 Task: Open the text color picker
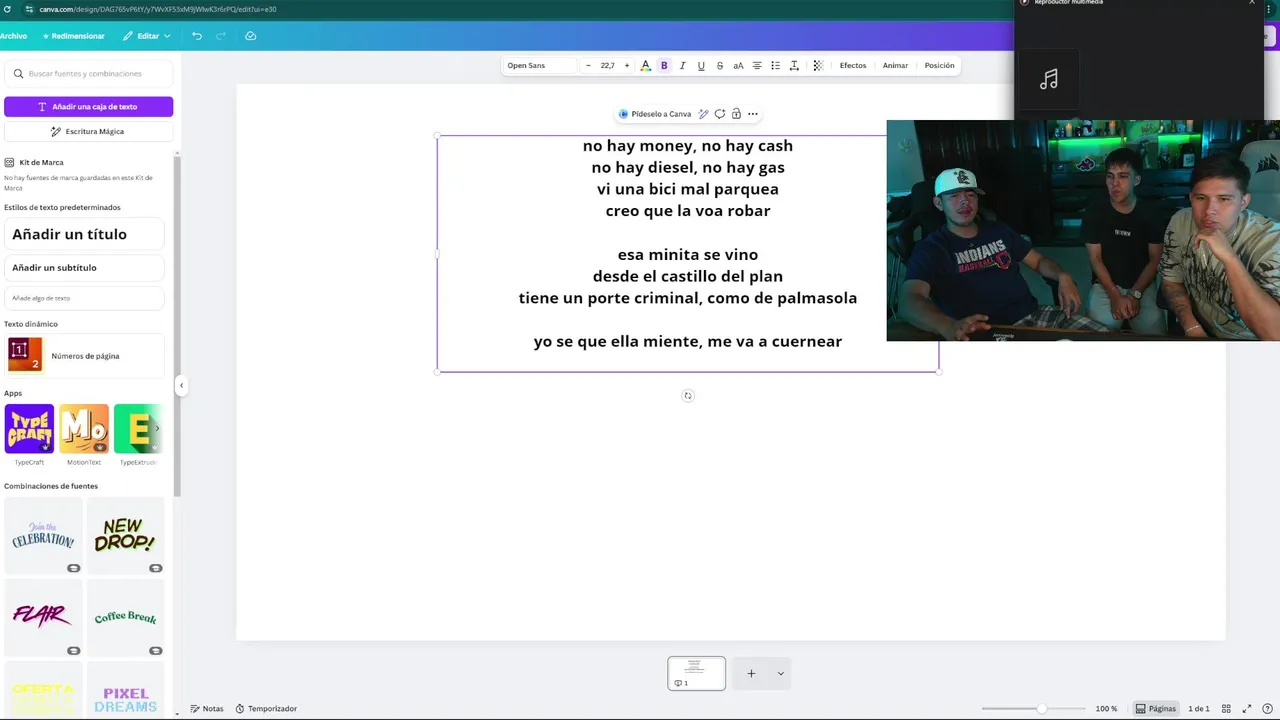tap(645, 66)
